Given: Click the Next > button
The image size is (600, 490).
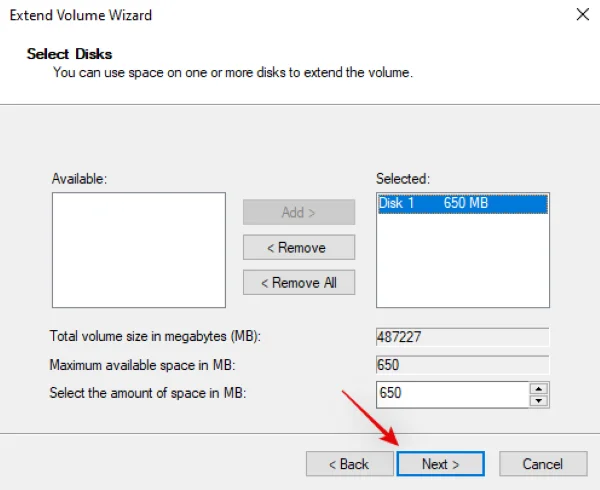Looking at the screenshot, I should (440, 464).
